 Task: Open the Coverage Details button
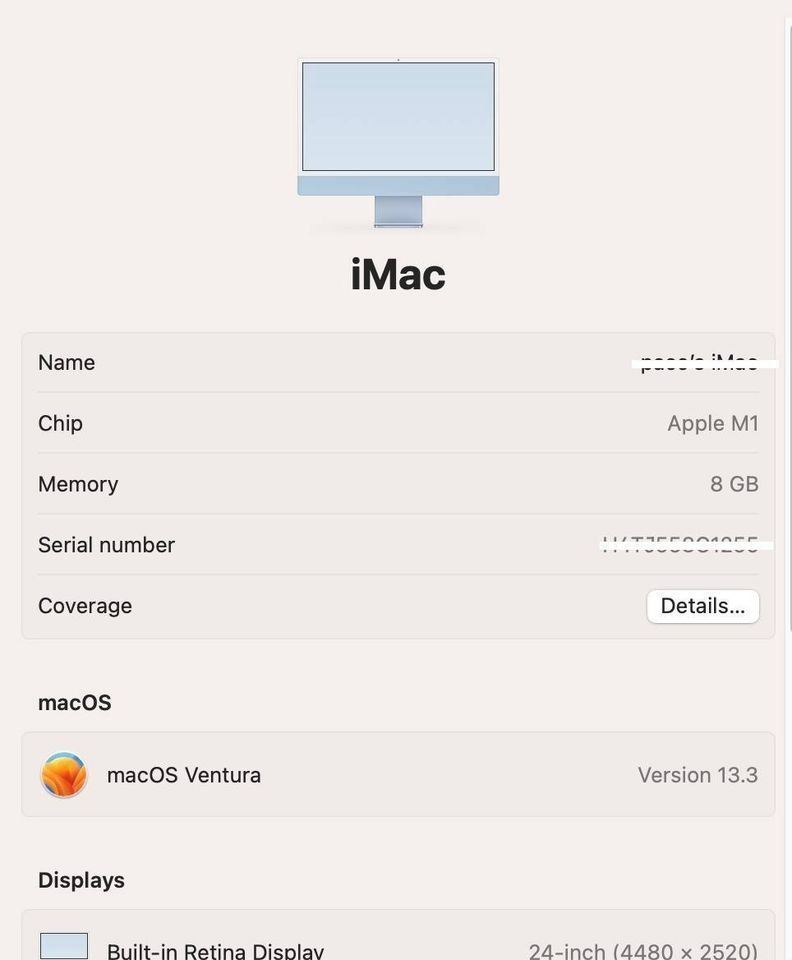coord(703,606)
